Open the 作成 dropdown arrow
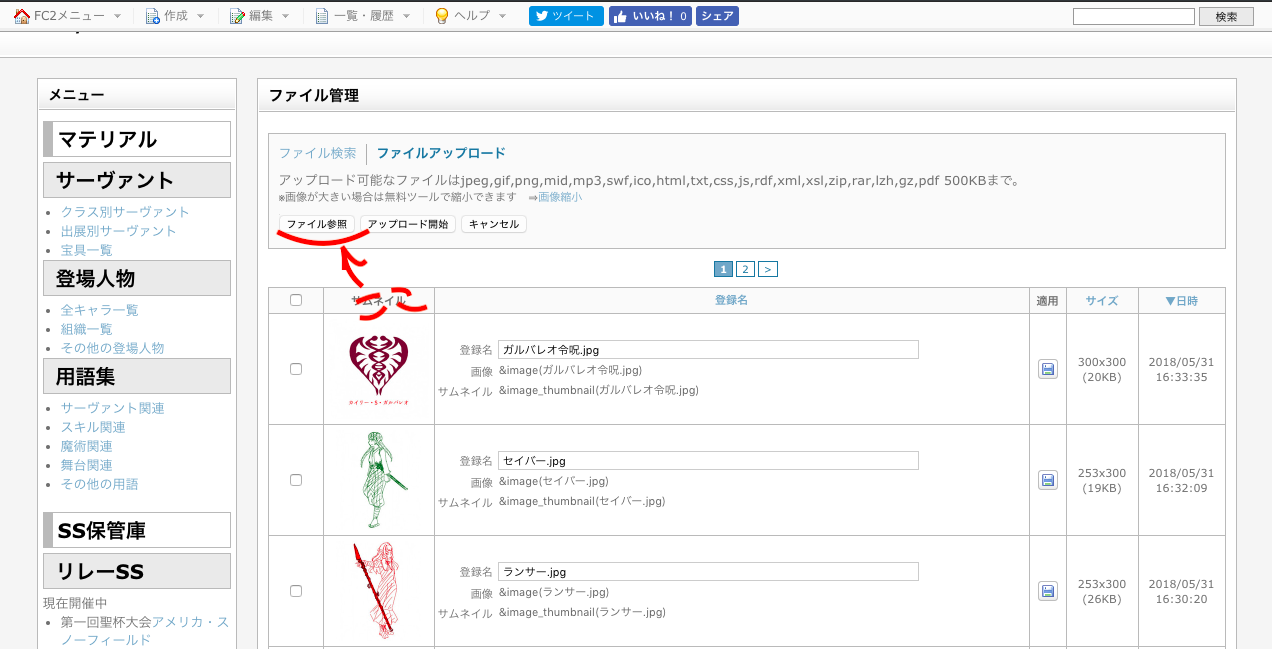Screen dimensions: 1272x649 point(200,17)
